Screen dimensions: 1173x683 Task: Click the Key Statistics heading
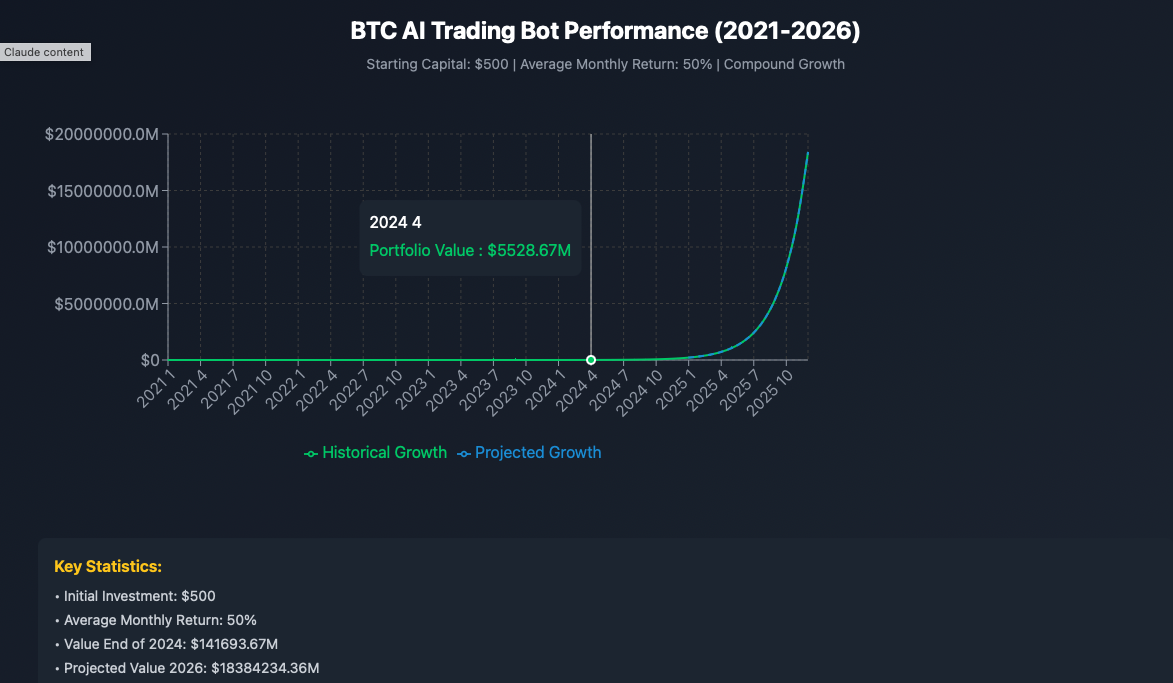108,567
